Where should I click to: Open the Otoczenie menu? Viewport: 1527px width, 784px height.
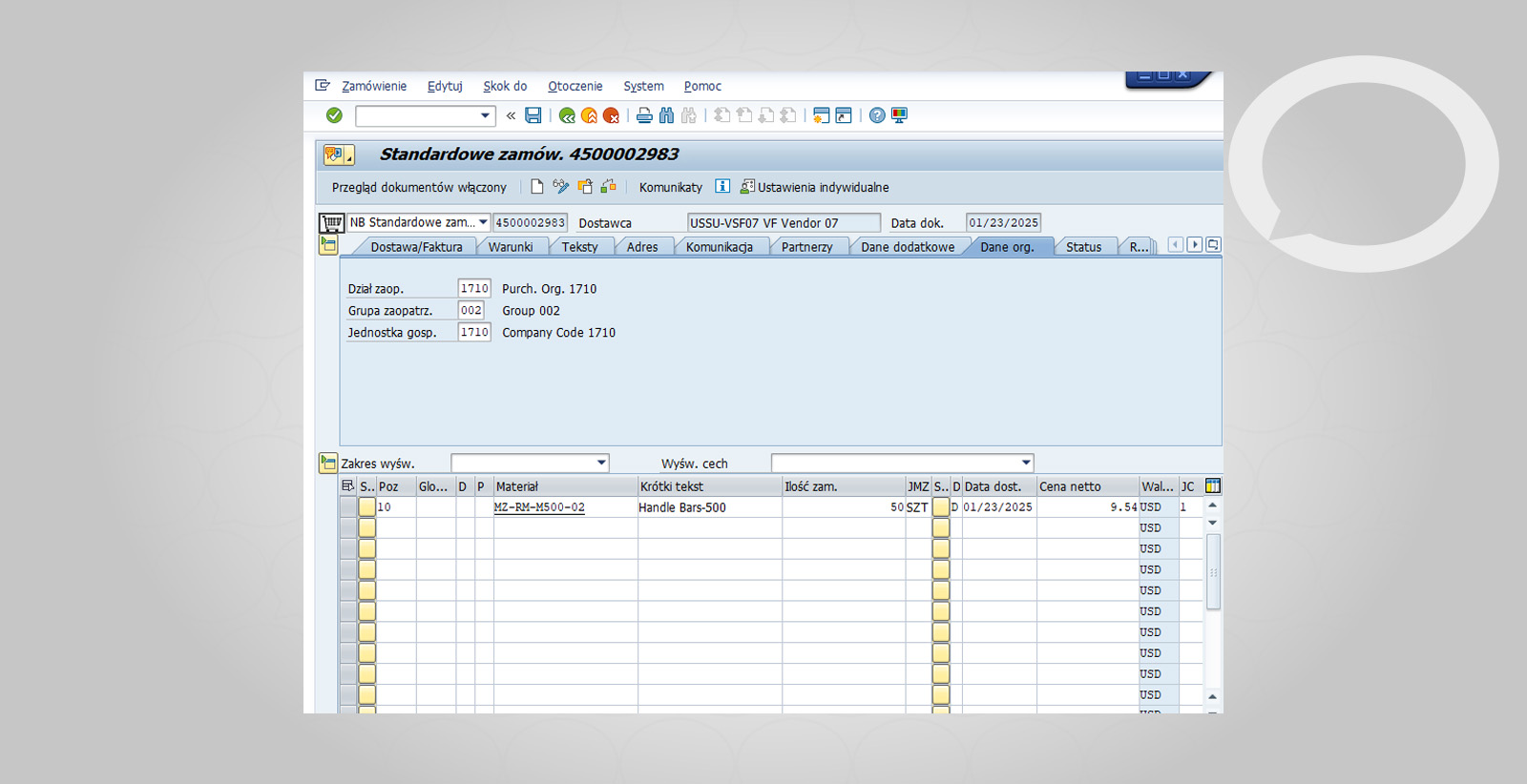[575, 86]
